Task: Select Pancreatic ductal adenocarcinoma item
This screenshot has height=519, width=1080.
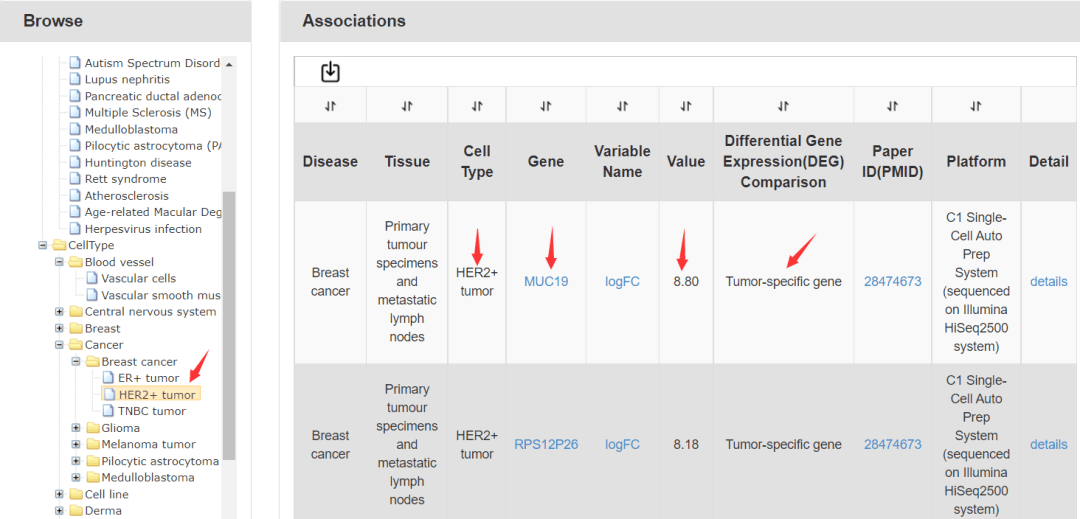Action: [152, 96]
